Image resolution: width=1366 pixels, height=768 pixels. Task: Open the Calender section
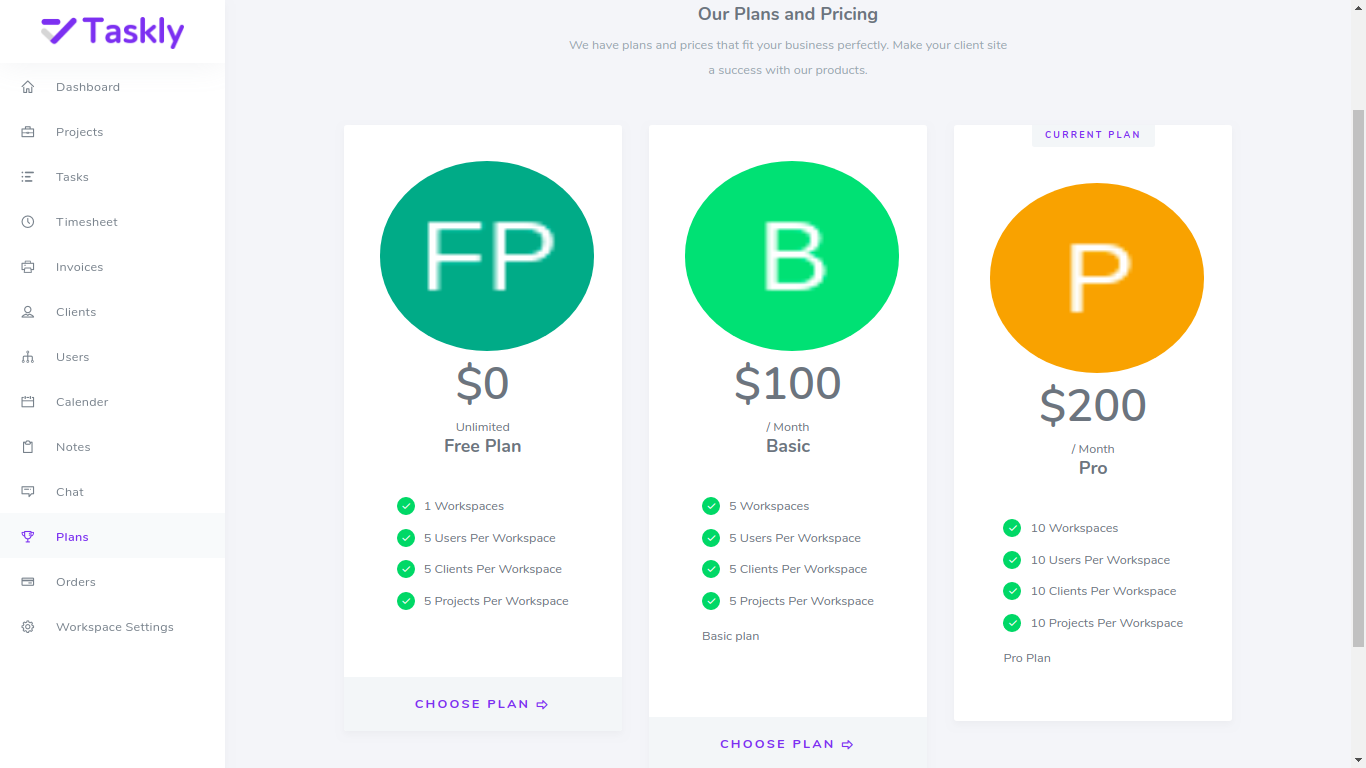81,402
